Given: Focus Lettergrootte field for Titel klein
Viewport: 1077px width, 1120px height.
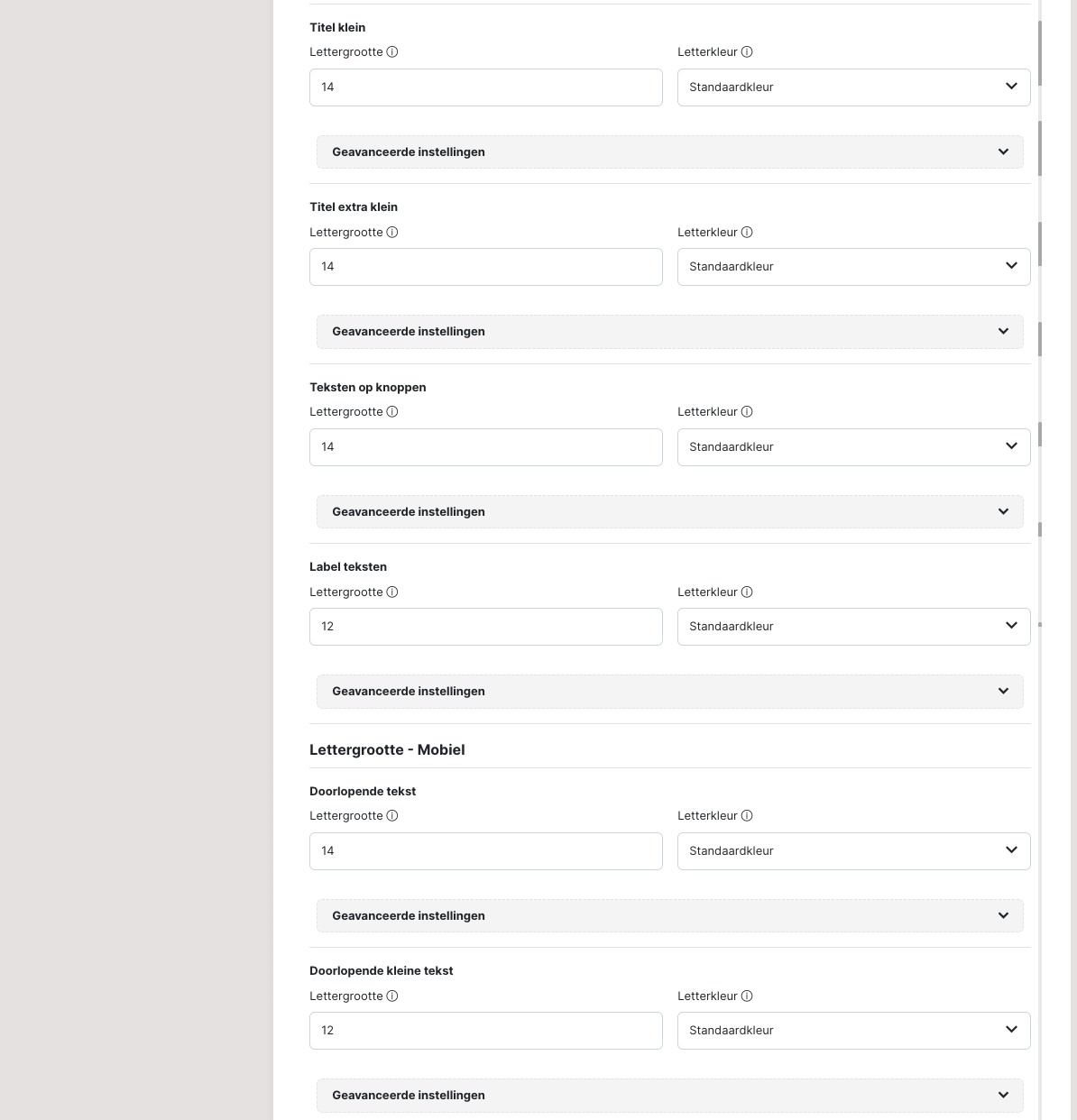Looking at the screenshot, I should click(485, 87).
